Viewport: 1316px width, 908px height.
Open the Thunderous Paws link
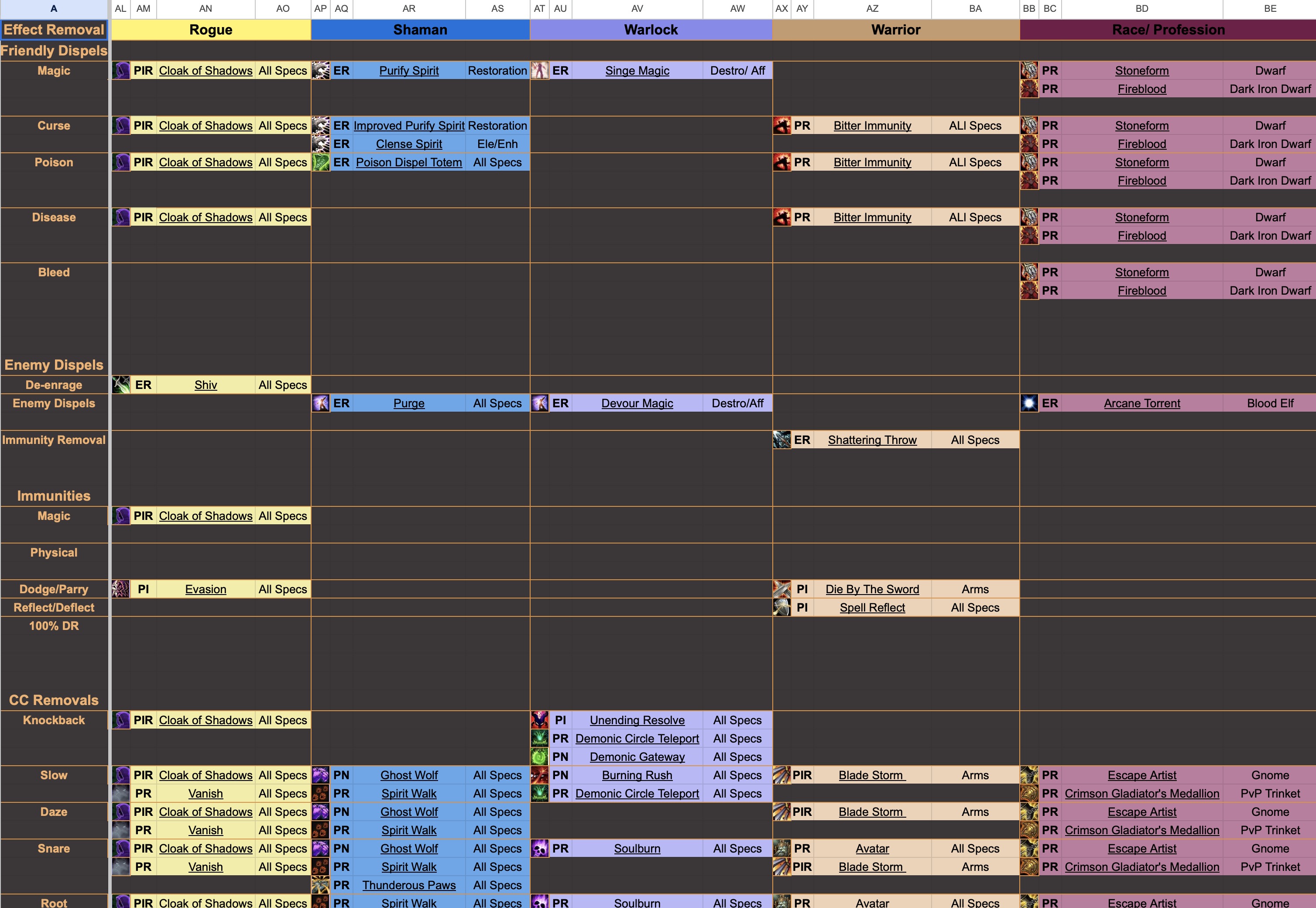pyautogui.click(x=409, y=885)
